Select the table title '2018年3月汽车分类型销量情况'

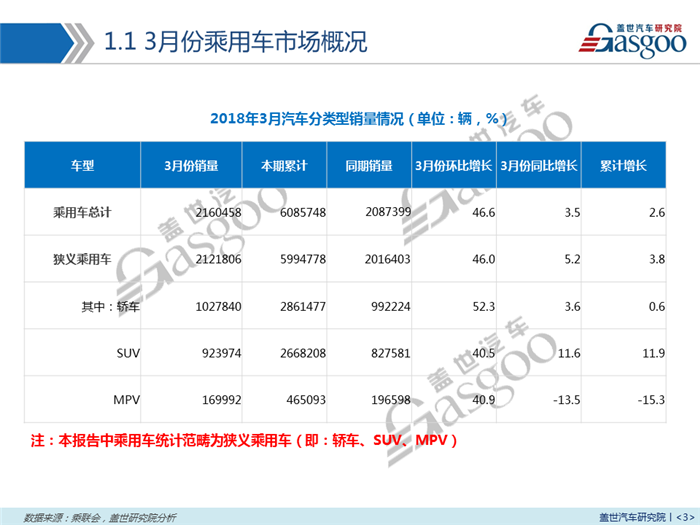[307, 119]
